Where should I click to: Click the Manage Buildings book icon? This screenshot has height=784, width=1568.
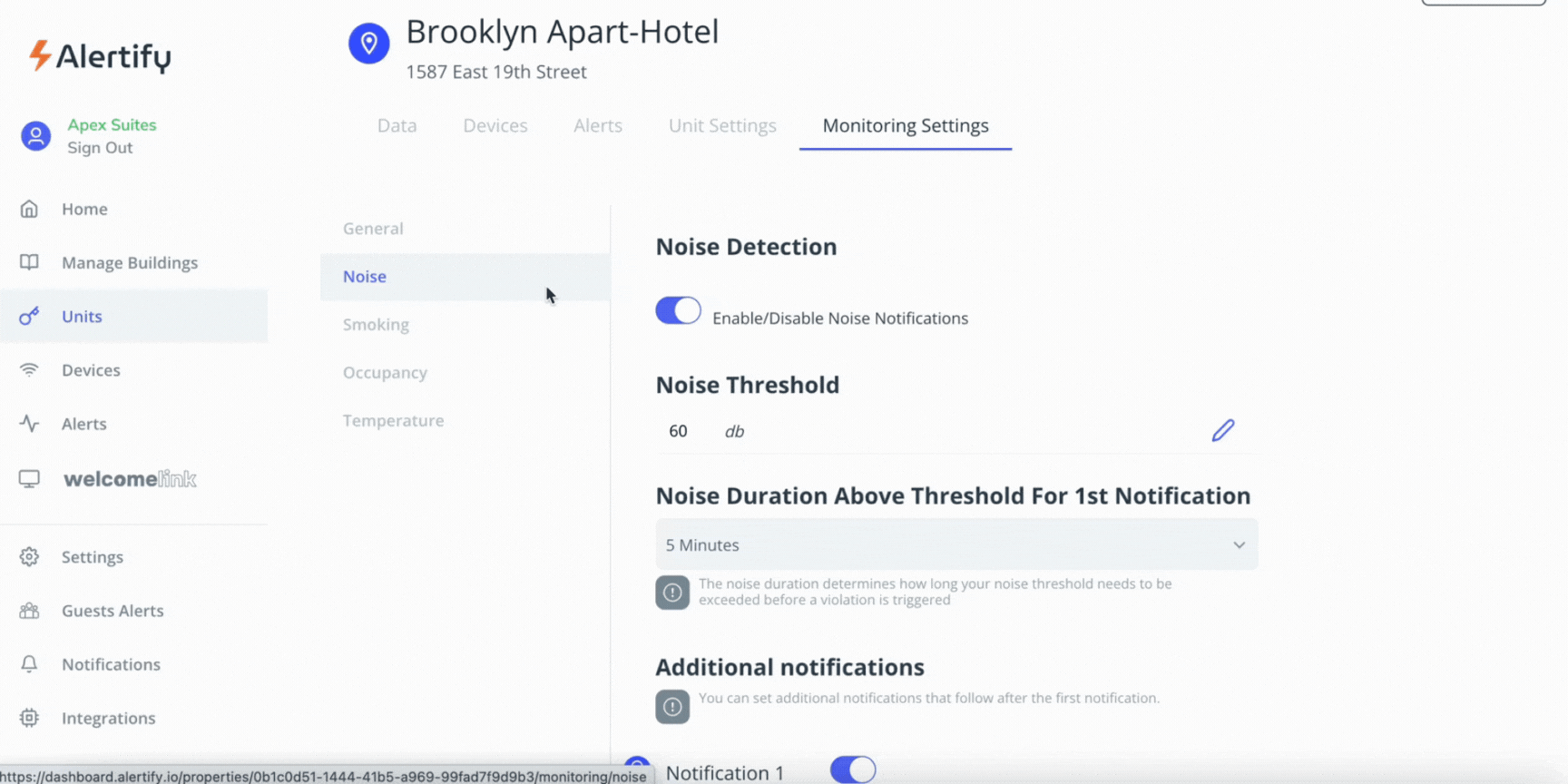(x=29, y=263)
